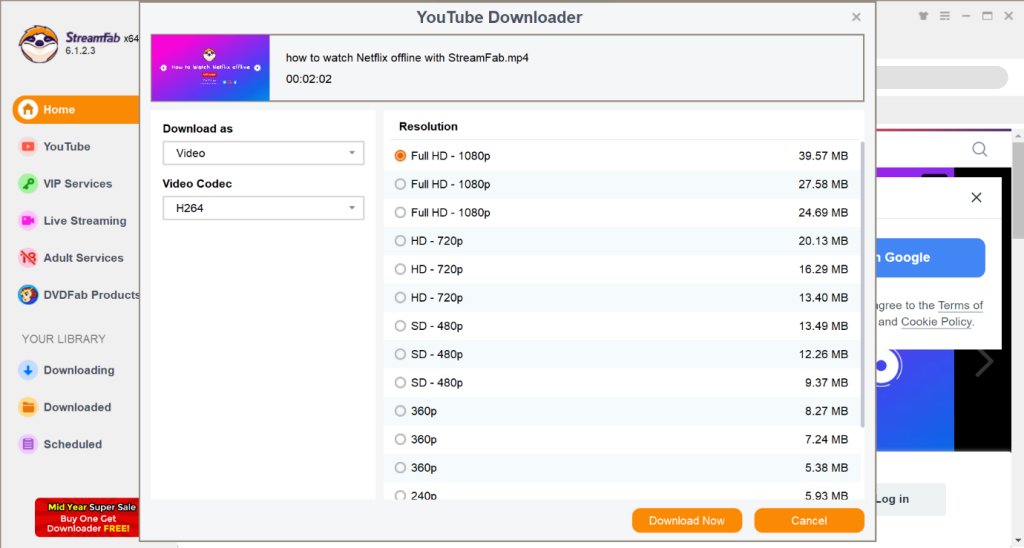Click the search magnifier in browser pane
The height and width of the screenshot is (548, 1024).
tap(980, 150)
